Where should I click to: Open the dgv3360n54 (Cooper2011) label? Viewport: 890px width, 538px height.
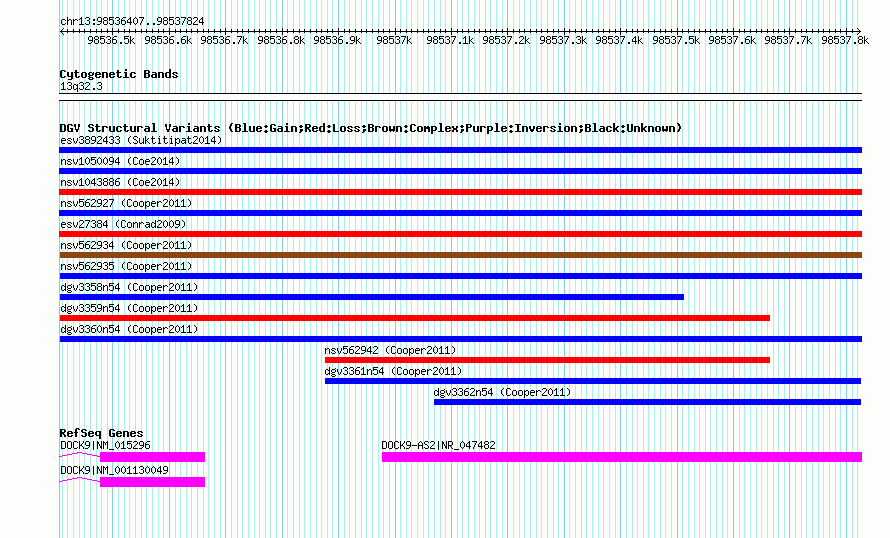(x=129, y=329)
